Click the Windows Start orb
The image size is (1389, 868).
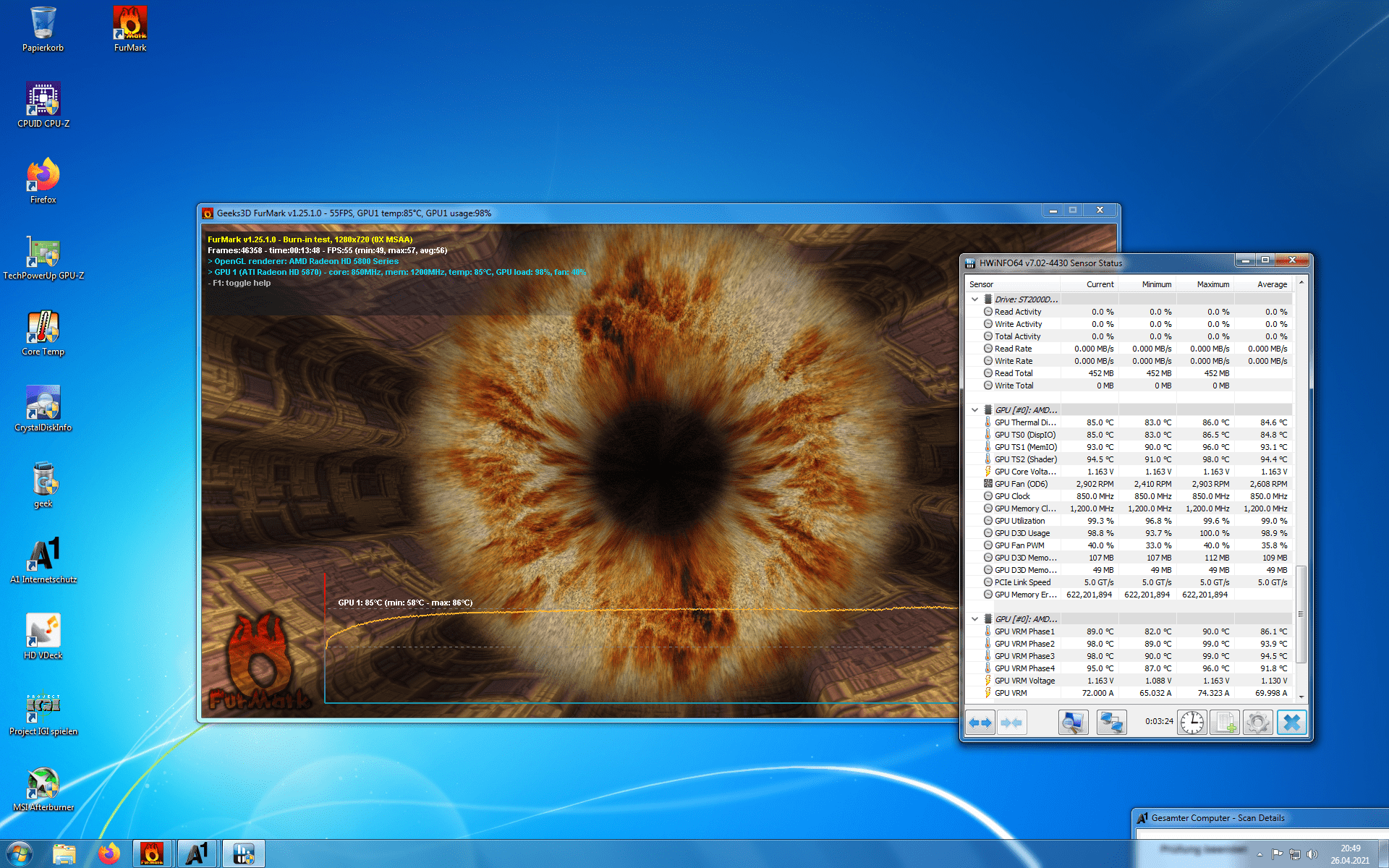19,854
